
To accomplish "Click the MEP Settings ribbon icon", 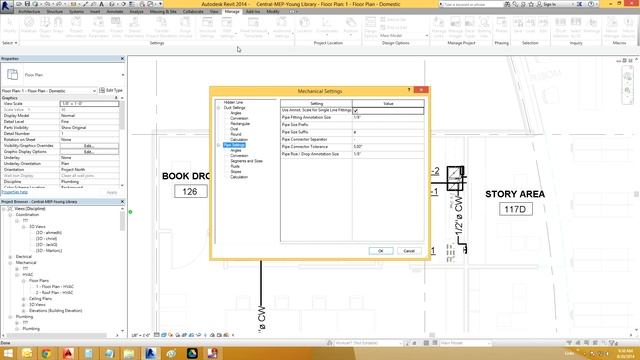I will (x=227, y=27).
